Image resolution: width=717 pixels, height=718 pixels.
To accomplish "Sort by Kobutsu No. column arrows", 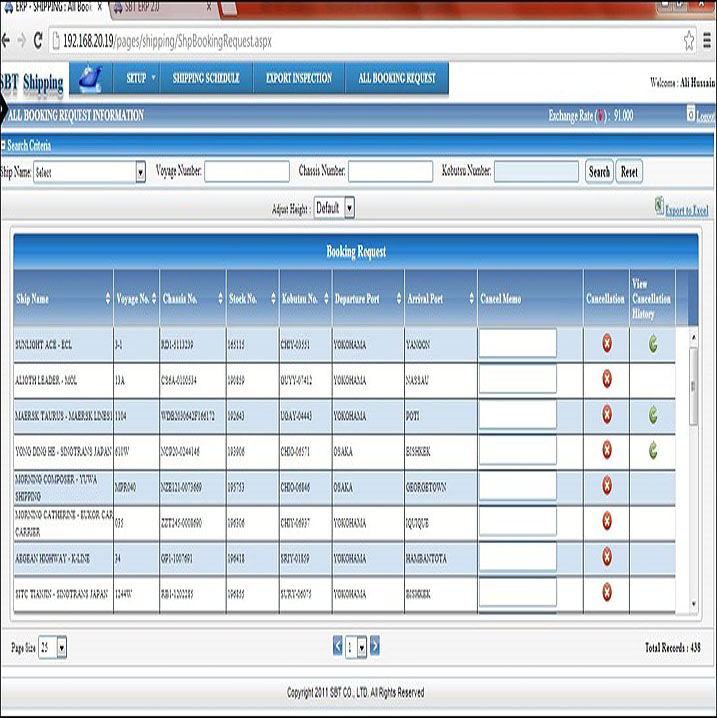I will (x=326, y=299).
